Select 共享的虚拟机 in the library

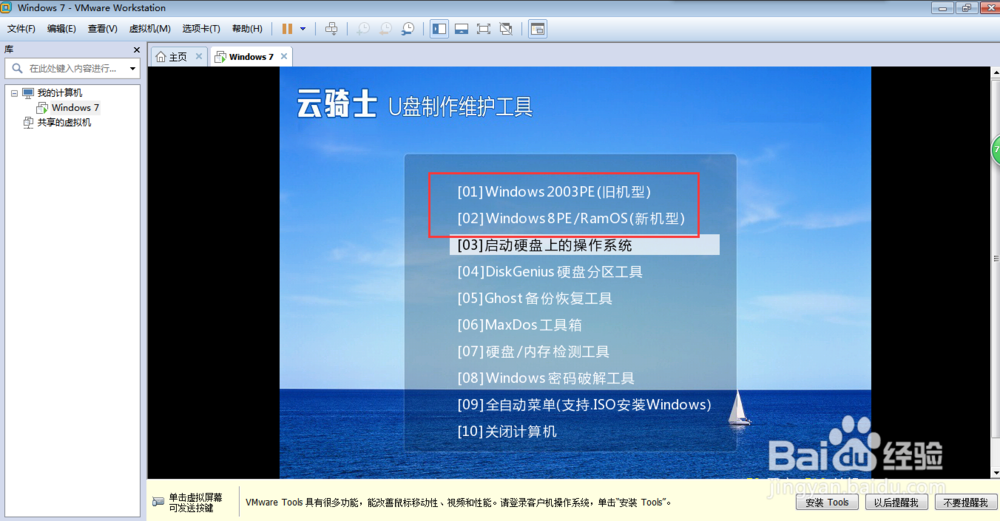pos(64,122)
